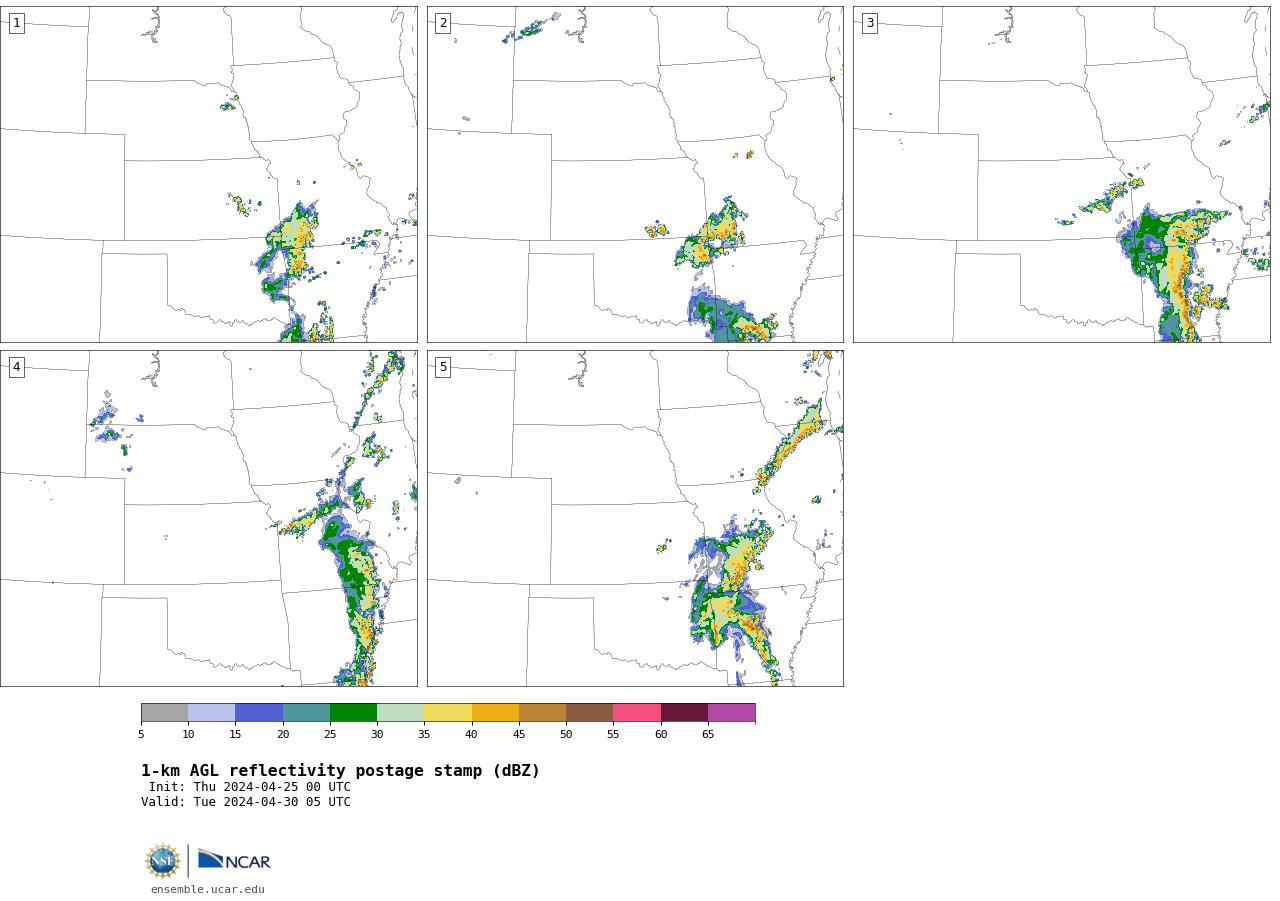Image resolution: width=1280 pixels, height=901 pixels.
Task: Click the NSF logo icon
Action: [x=162, y=861]
